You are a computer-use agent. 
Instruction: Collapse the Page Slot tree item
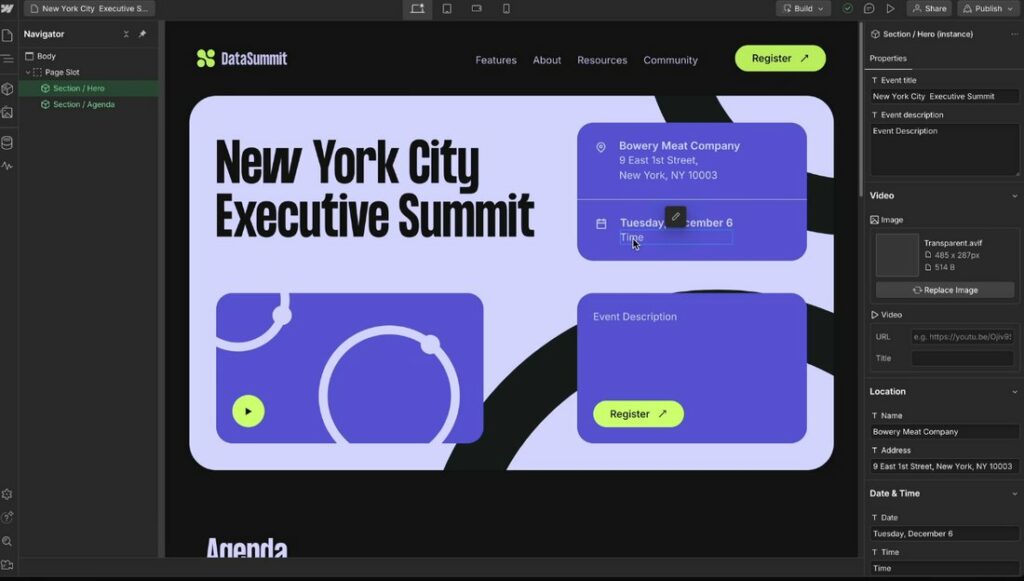28,72
